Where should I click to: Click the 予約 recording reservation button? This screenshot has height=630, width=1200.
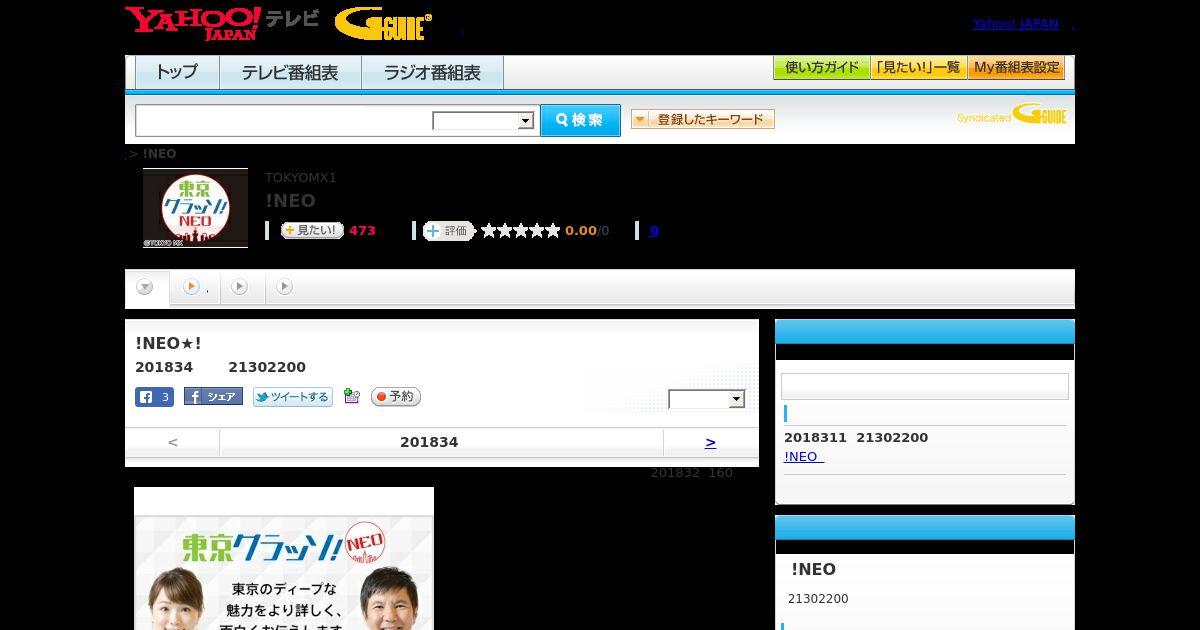[x=396, y=397]
